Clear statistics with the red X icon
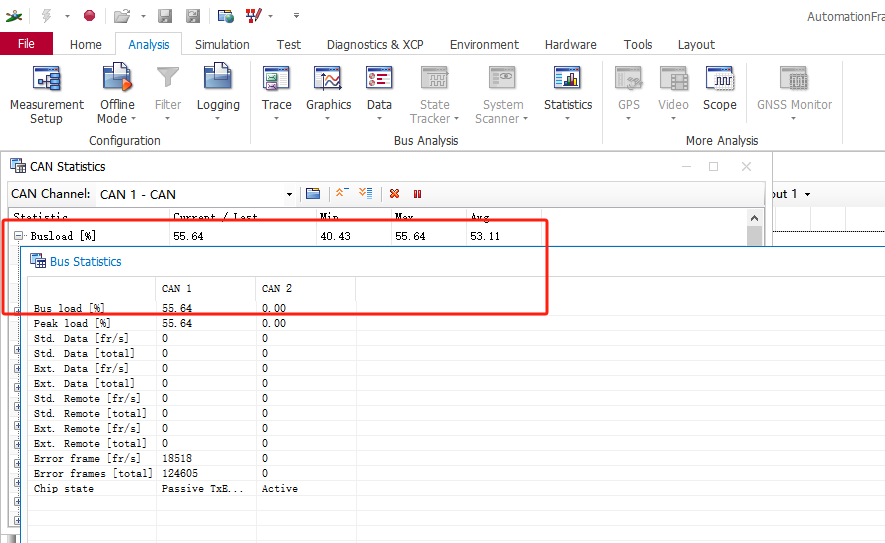The image size is (885, 543). pyautogui.click(x=395, y=194)
